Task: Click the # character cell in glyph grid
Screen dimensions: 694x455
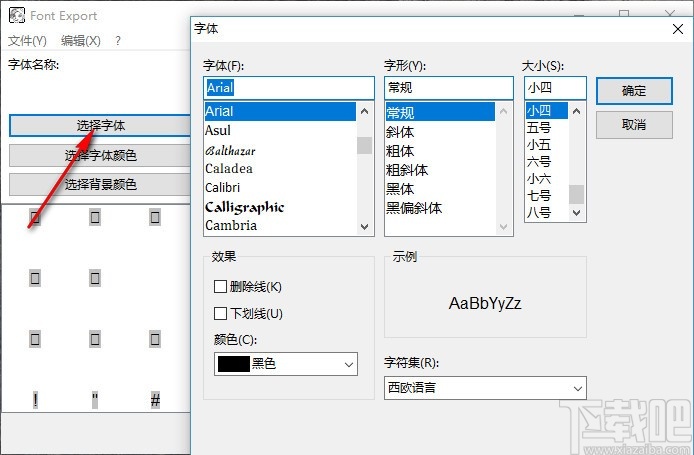Action: pyautogui.click(x=155, y=401)
